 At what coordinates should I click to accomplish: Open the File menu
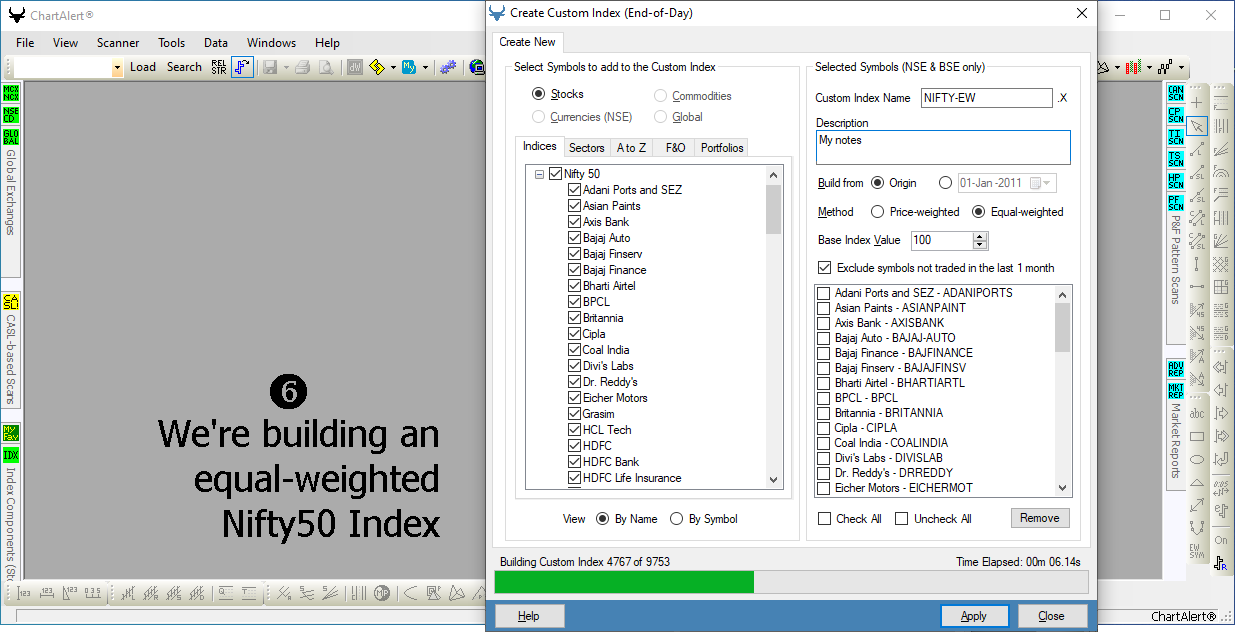[25, 43]
